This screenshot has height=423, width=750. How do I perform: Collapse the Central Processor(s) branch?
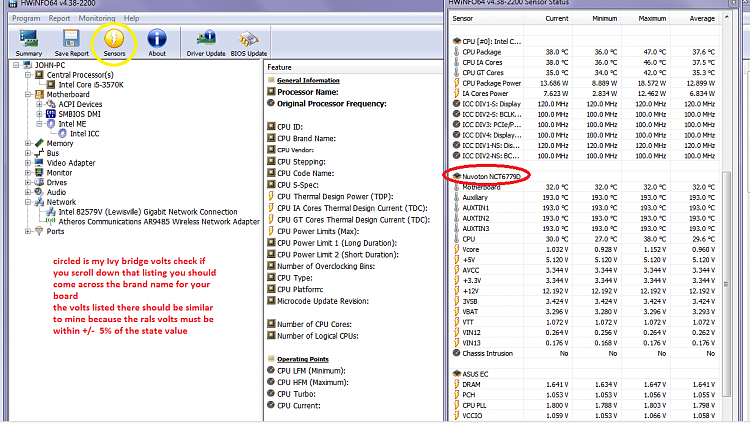[28, 75]
